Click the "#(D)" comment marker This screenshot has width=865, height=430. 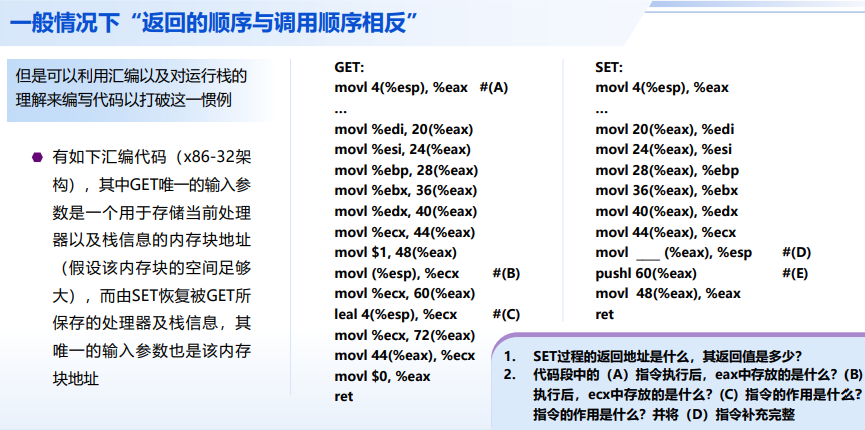(x=797, y=253)
